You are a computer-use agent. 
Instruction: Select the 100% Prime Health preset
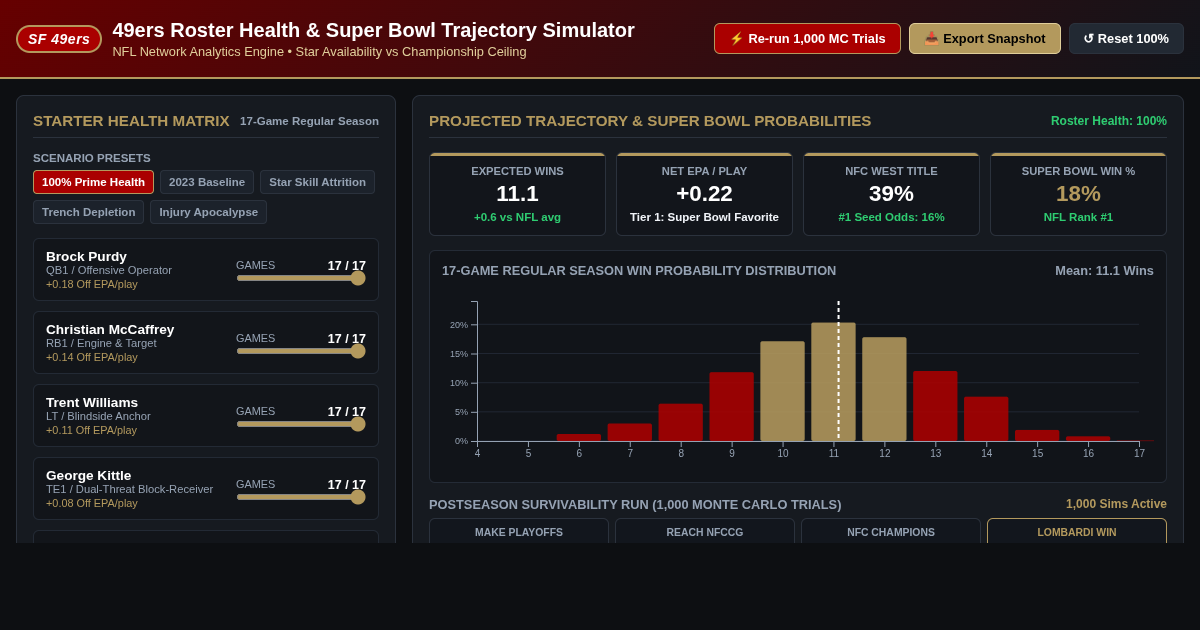93,182
